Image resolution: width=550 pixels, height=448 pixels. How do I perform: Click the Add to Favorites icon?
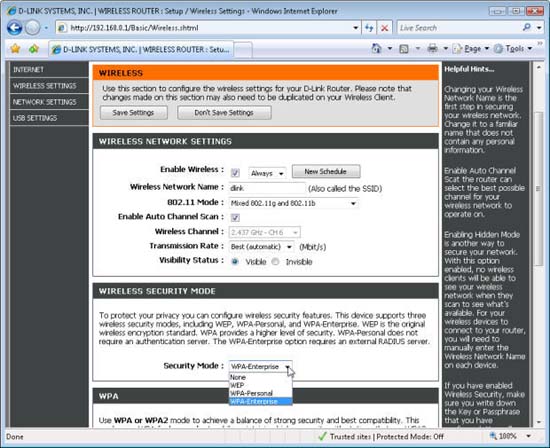click(34, 49)
